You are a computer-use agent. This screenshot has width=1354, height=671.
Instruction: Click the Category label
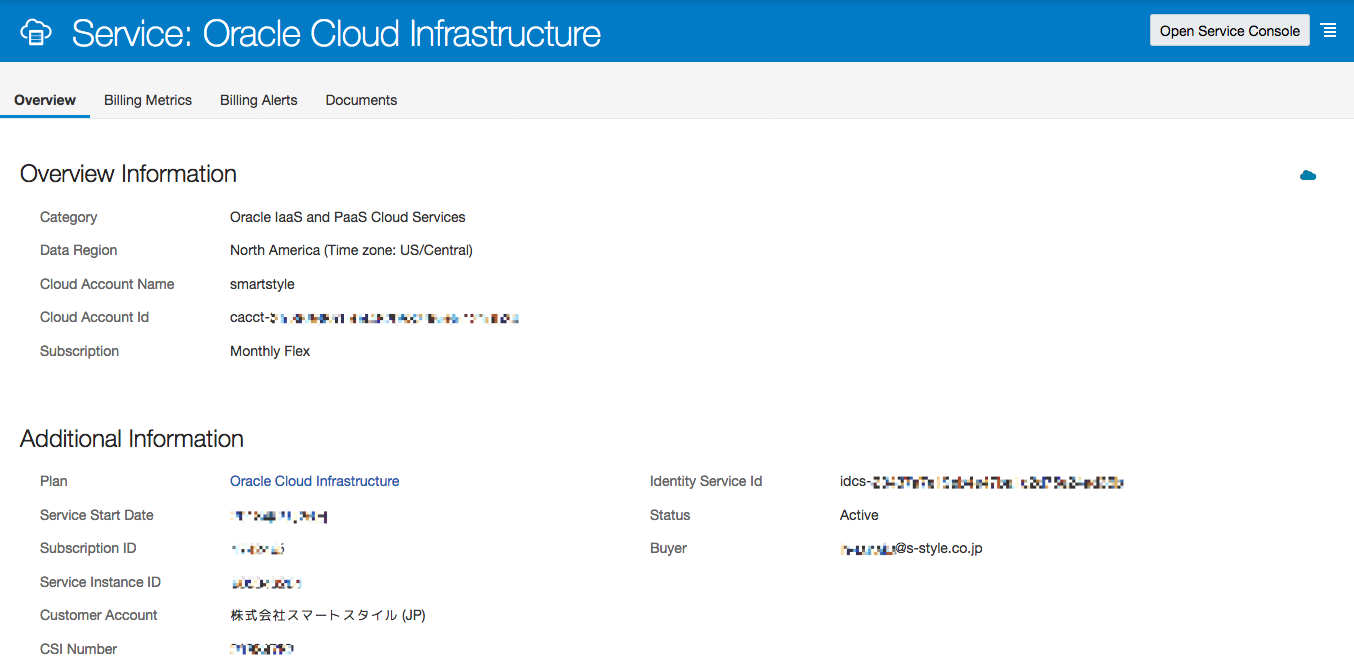coord(69,217)
